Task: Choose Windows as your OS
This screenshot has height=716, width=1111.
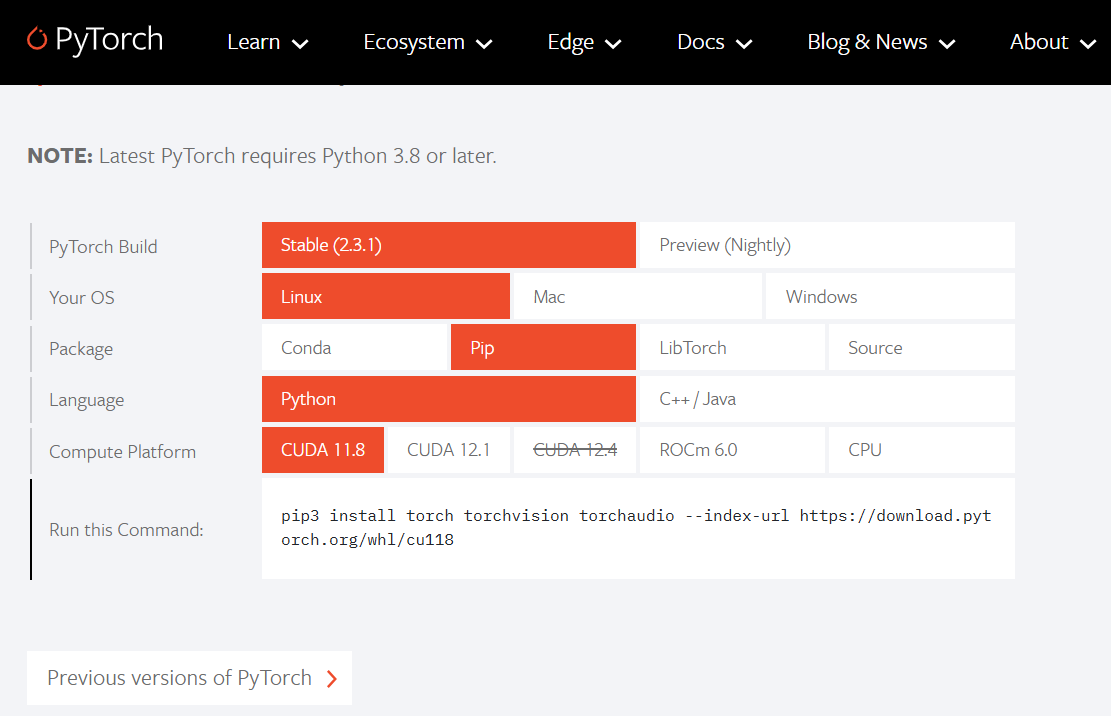Action: pyautogui.click(x=890, y=296)
